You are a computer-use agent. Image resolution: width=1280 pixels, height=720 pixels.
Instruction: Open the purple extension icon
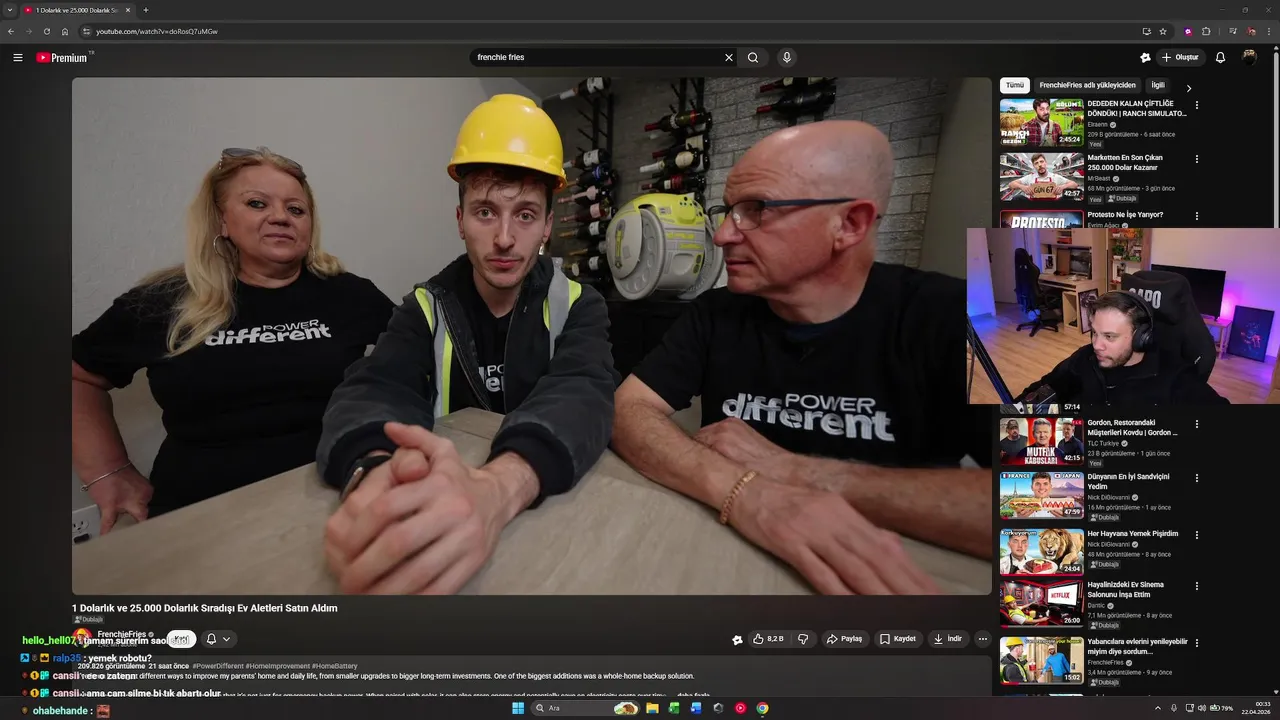pos(1188,32)
